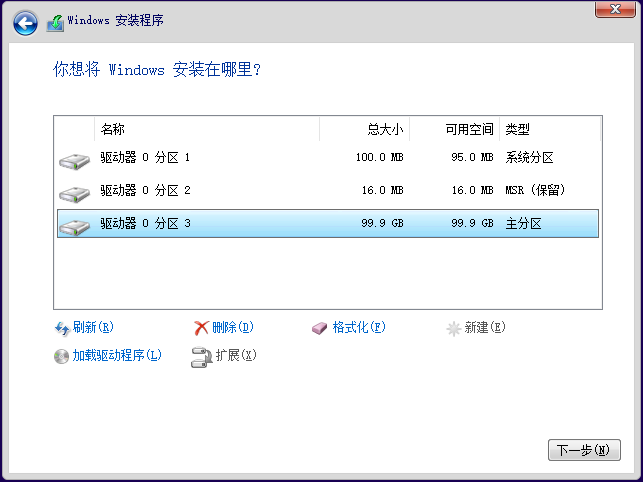
Task: Select row 驱动器 0 分区 2
Action: (x=328, y=190)
